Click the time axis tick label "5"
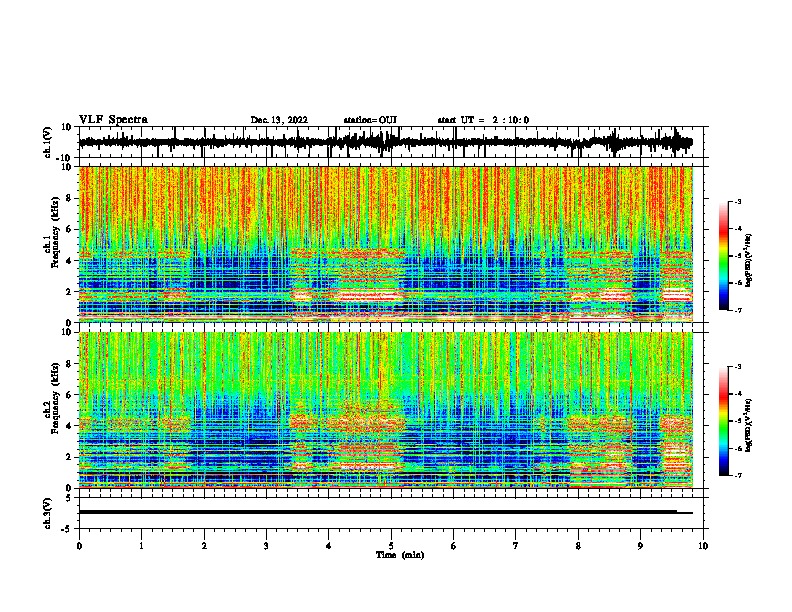This screenshot has height=612, width=792. (x=391, y=546)
